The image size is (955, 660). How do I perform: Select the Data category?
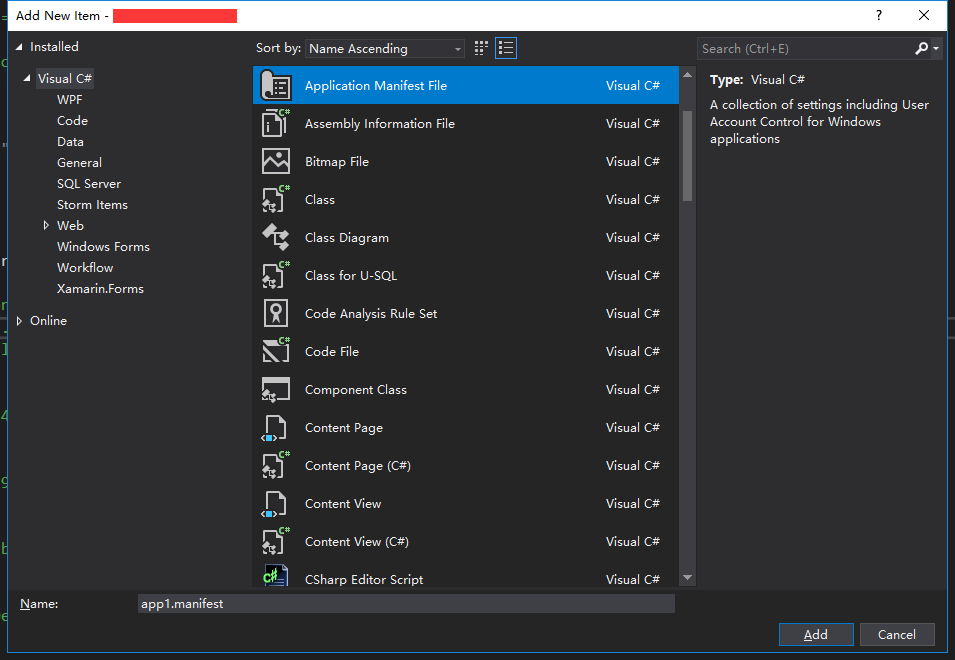coord(70,141)
